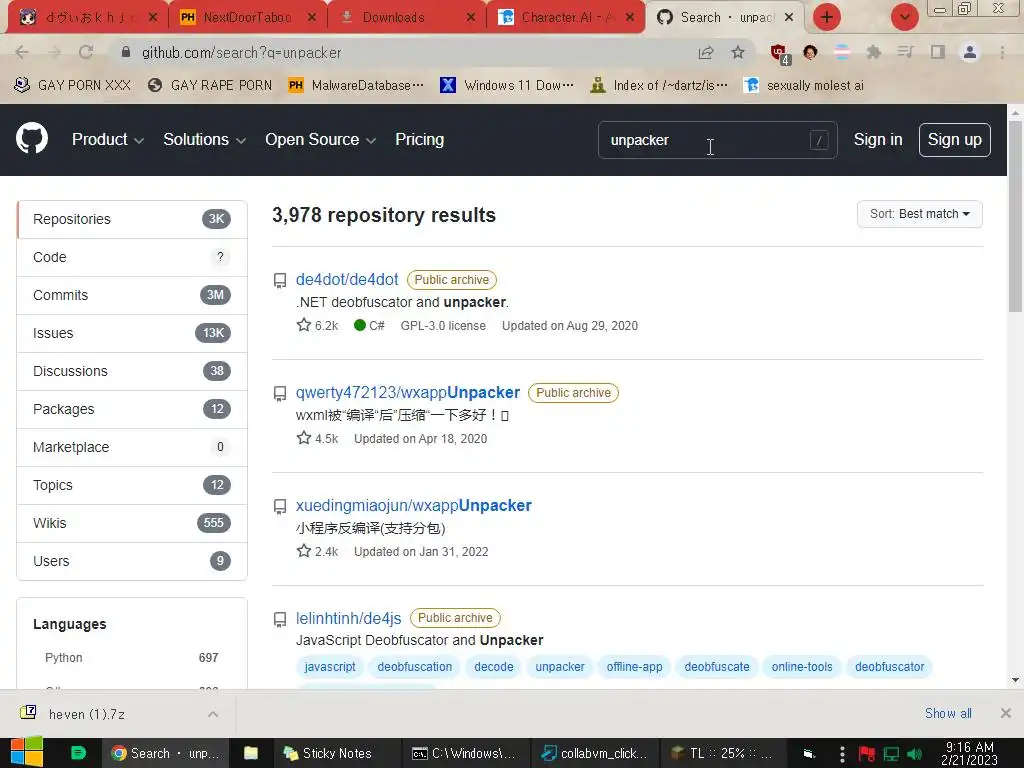Image resolution: width=1024 pixels, height=768 pixels.
Task: Go back with the browser back arrow
Action: click(22, 52)
